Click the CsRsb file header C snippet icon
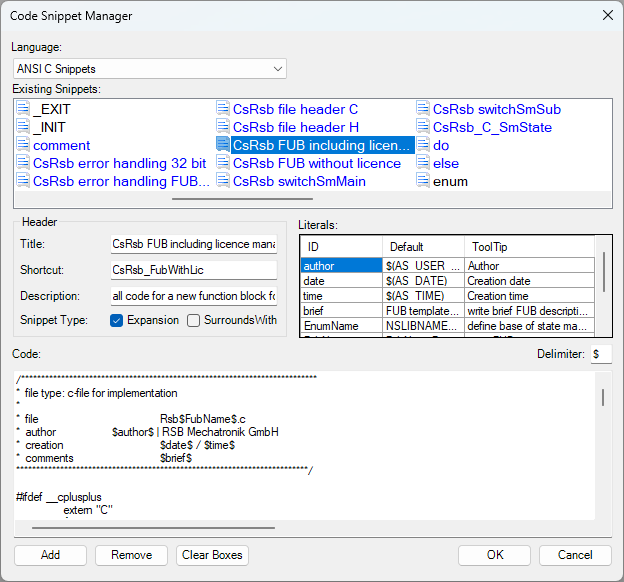This screenshot has width=624, height=582. coord(223,109)
